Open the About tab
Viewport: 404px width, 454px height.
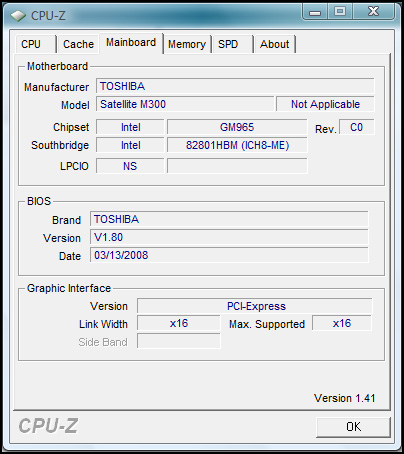pos(274,44)
